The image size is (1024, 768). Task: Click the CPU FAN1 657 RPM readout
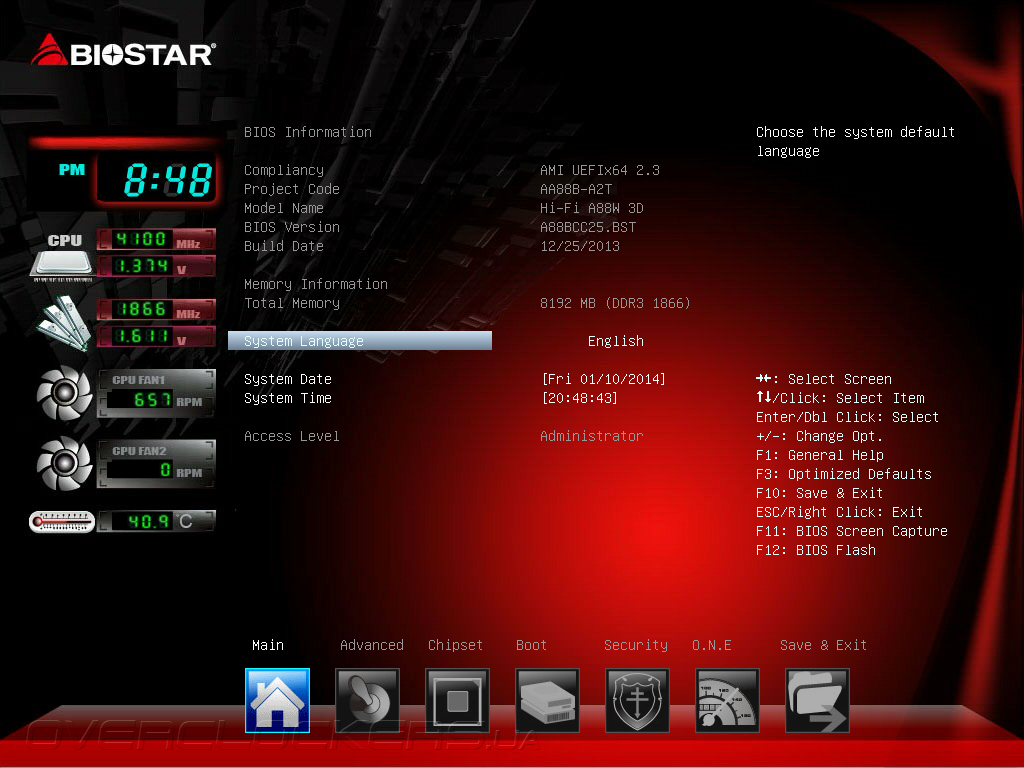[156, 394]
